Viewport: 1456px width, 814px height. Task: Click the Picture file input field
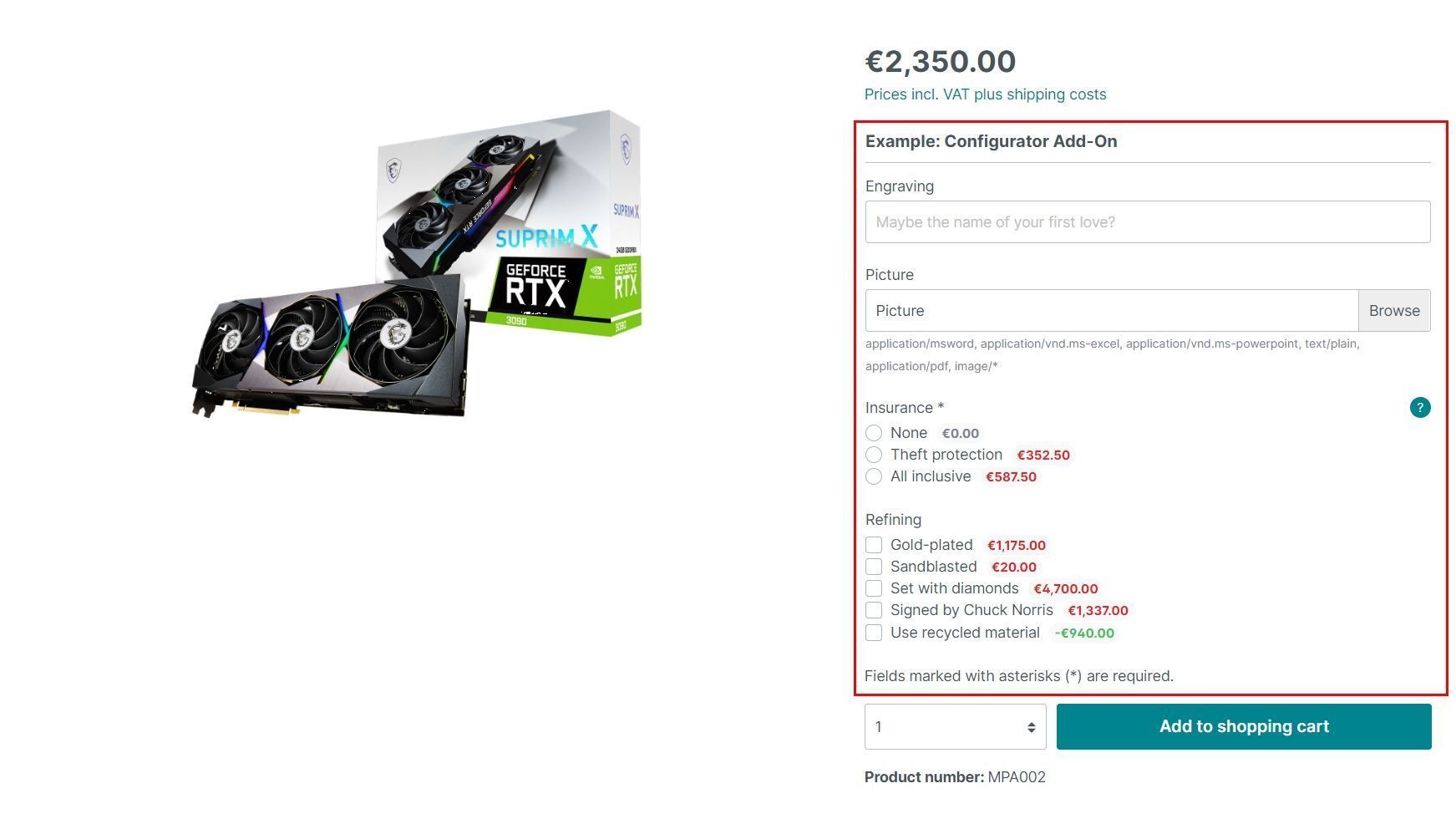(1112, 311)
